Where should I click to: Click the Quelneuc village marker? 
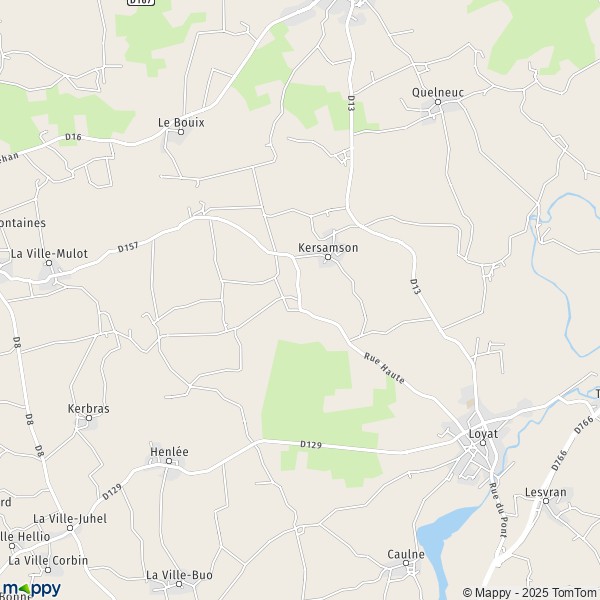(x=438, y=102)
